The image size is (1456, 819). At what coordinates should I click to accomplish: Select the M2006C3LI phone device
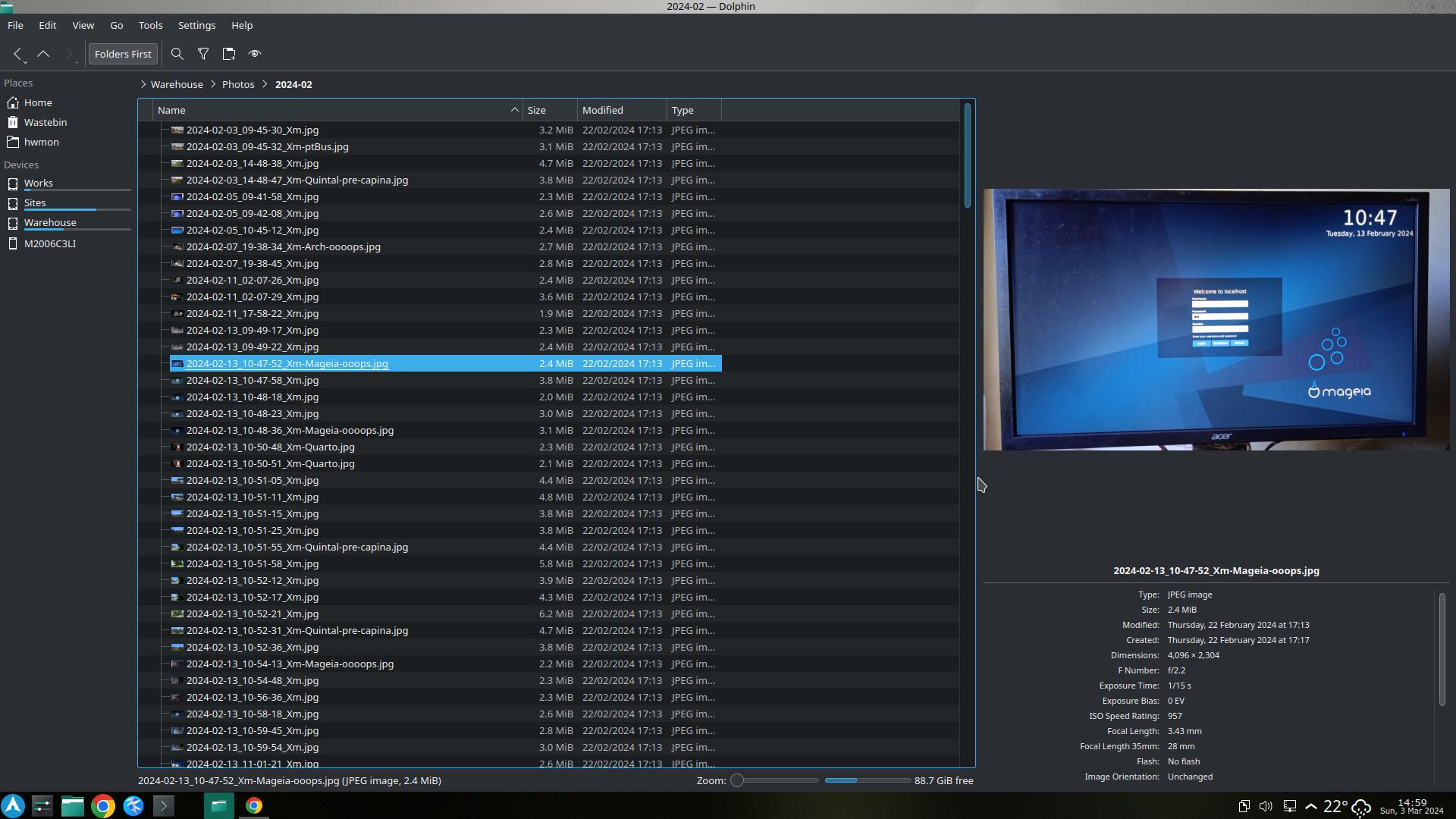coord(49,243)
